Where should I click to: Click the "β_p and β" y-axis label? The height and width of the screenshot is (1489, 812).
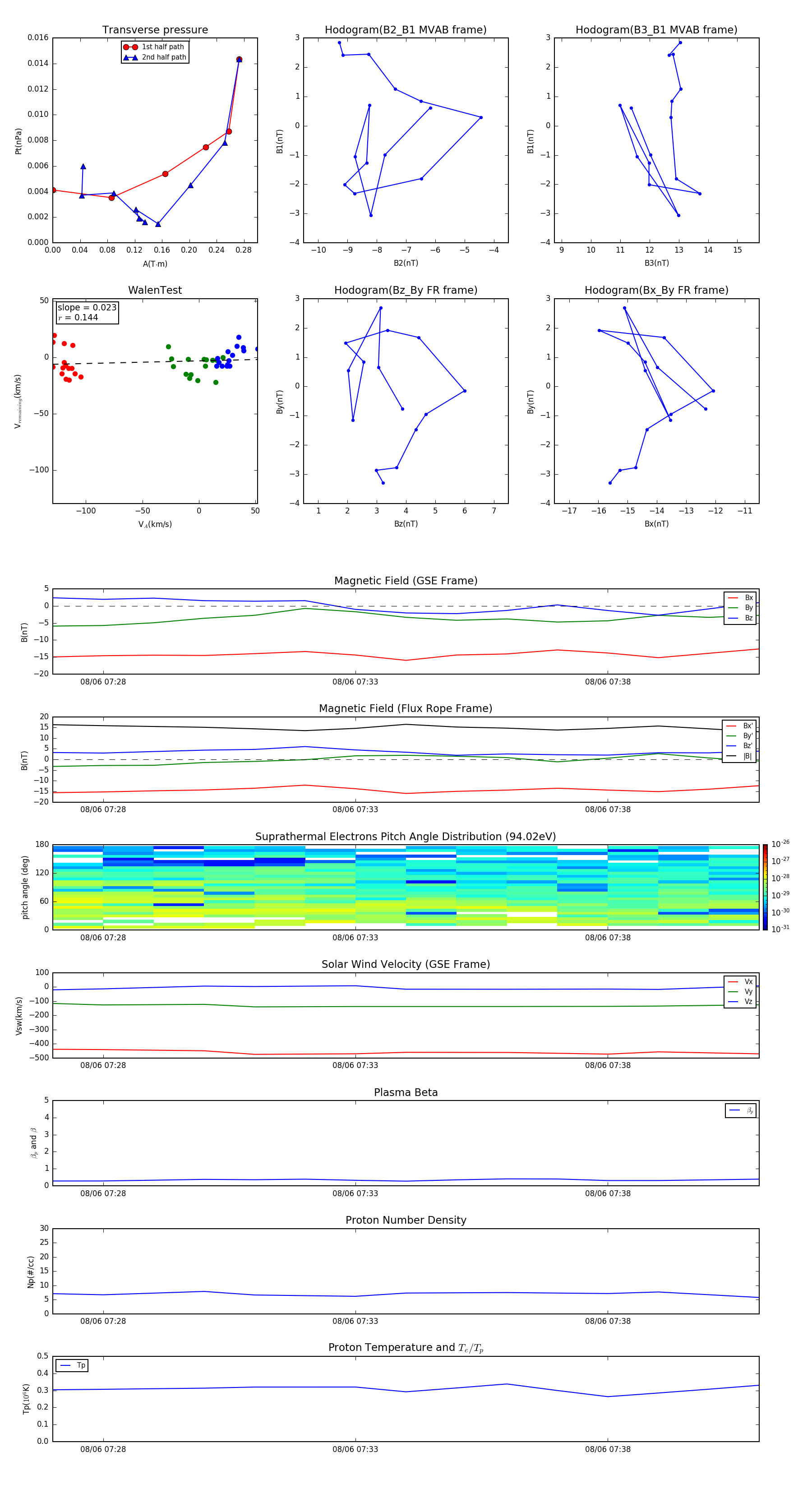click(34, 1143)
